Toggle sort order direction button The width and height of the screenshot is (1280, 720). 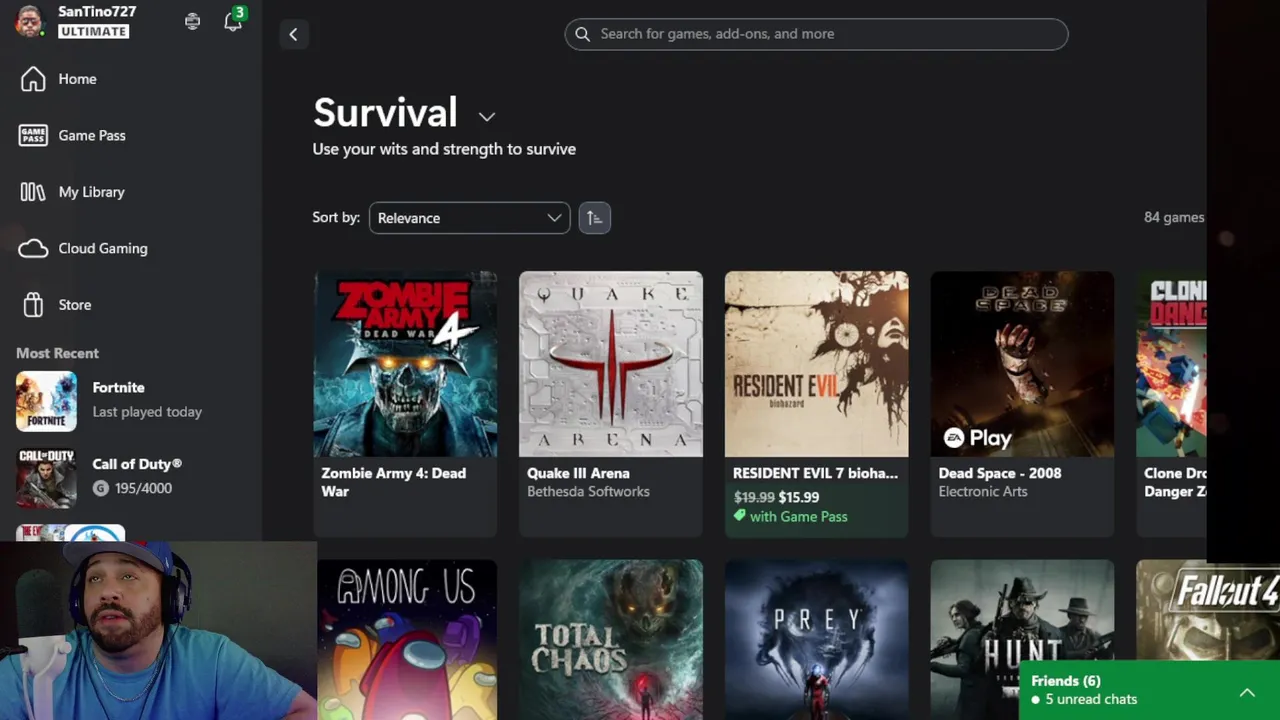[594, 218]
